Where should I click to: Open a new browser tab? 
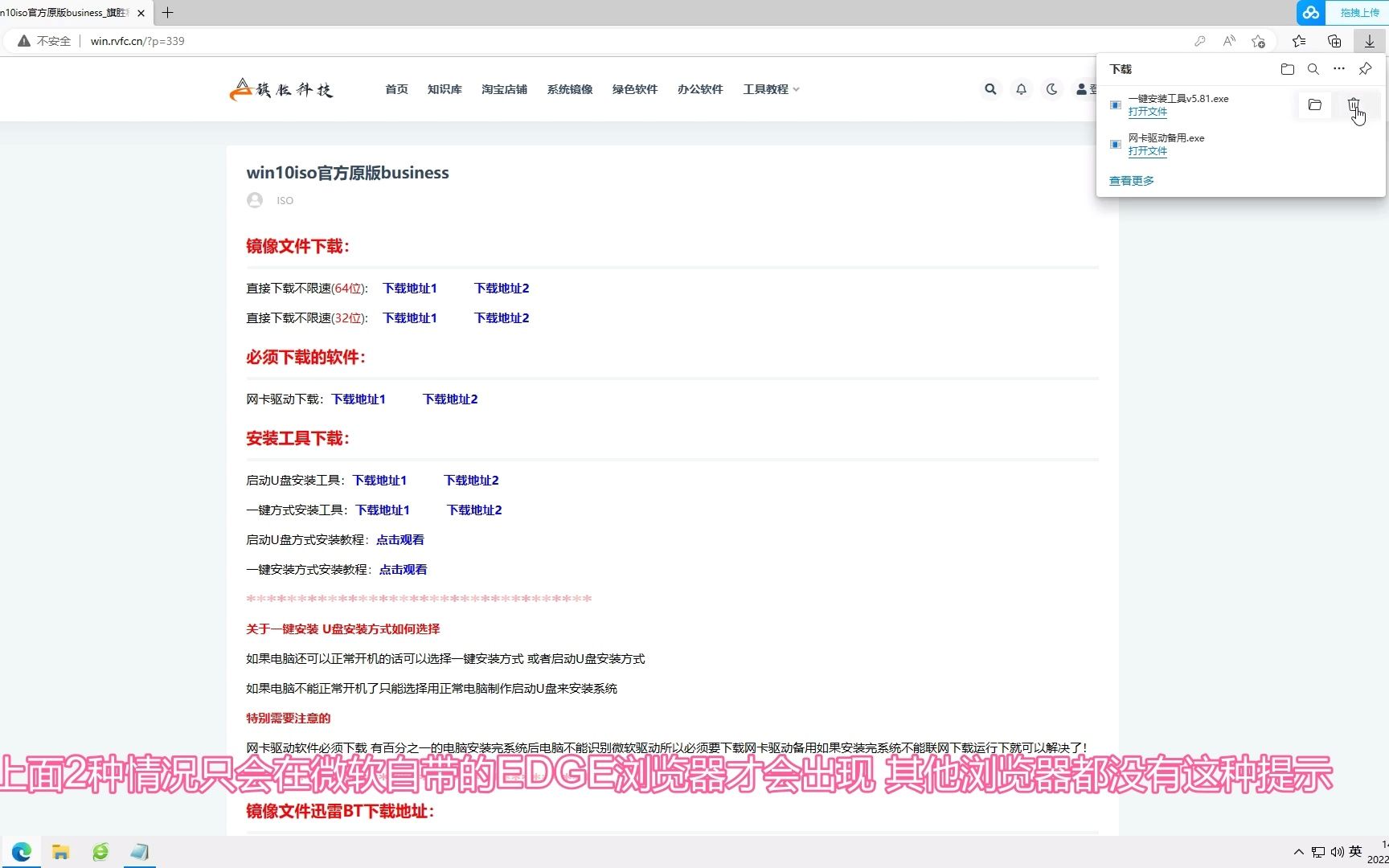167,13
